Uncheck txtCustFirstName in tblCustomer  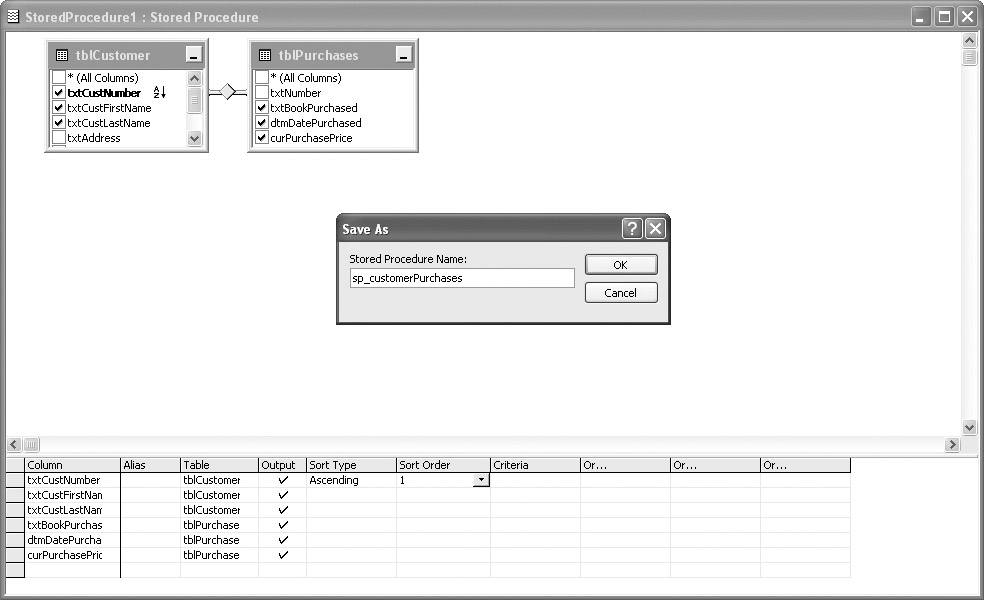(59, 108)
